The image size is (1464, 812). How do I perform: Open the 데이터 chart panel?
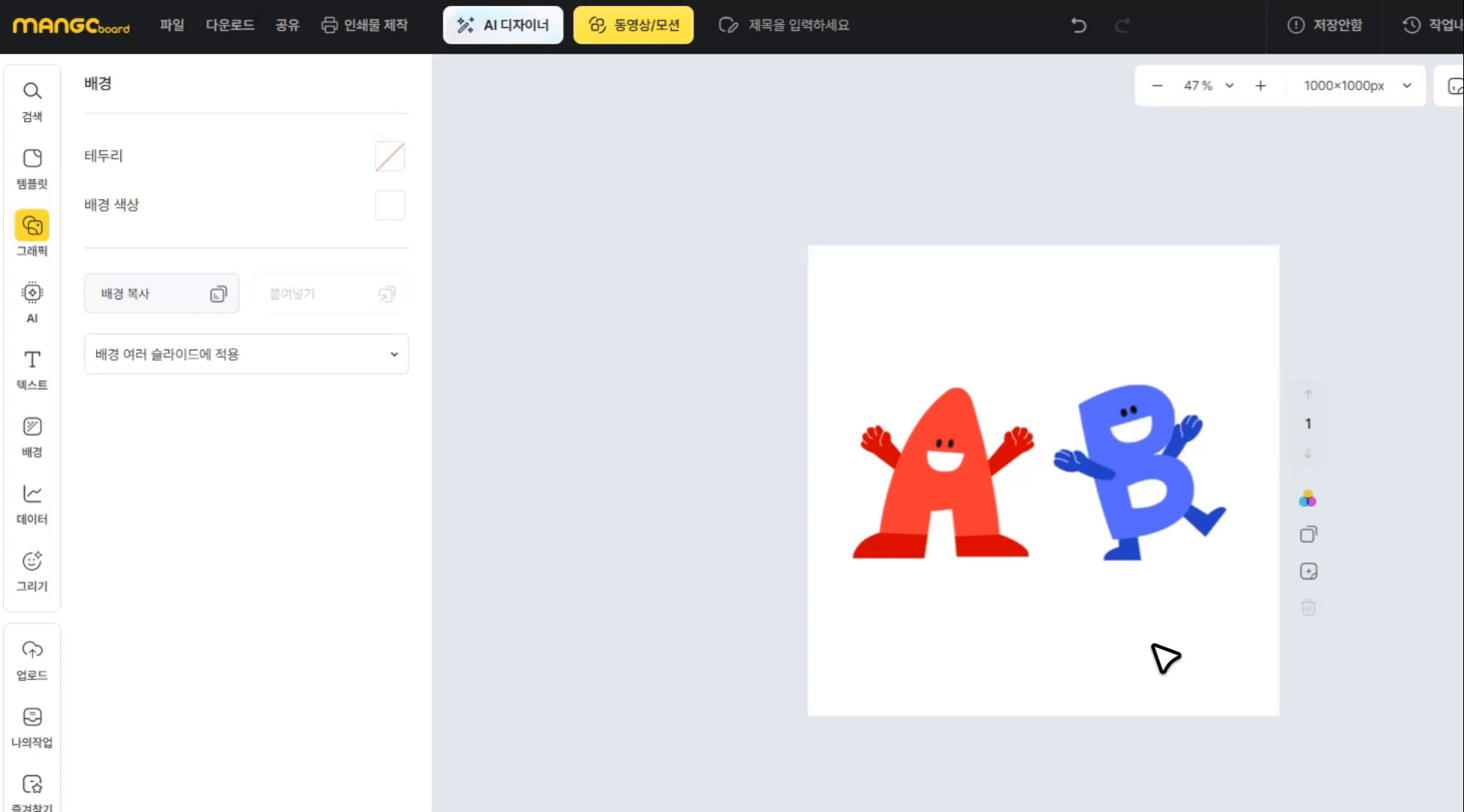pyautogui.click(x=32, y=503)
